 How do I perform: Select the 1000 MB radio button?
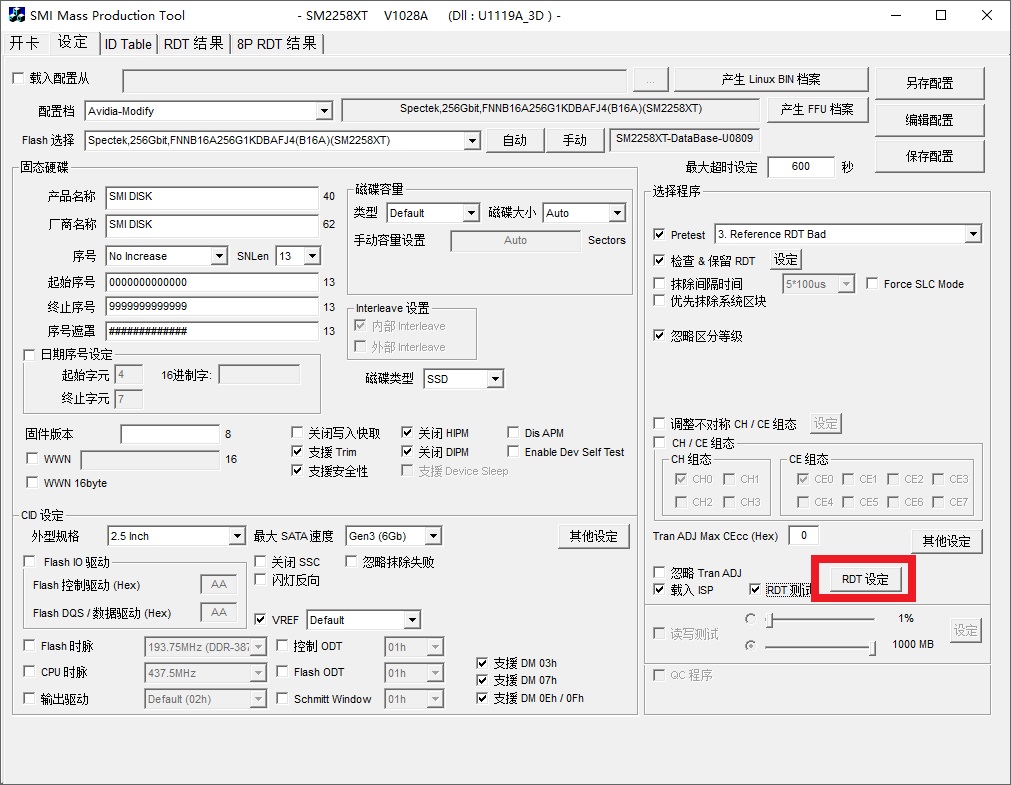coord(750,645)
